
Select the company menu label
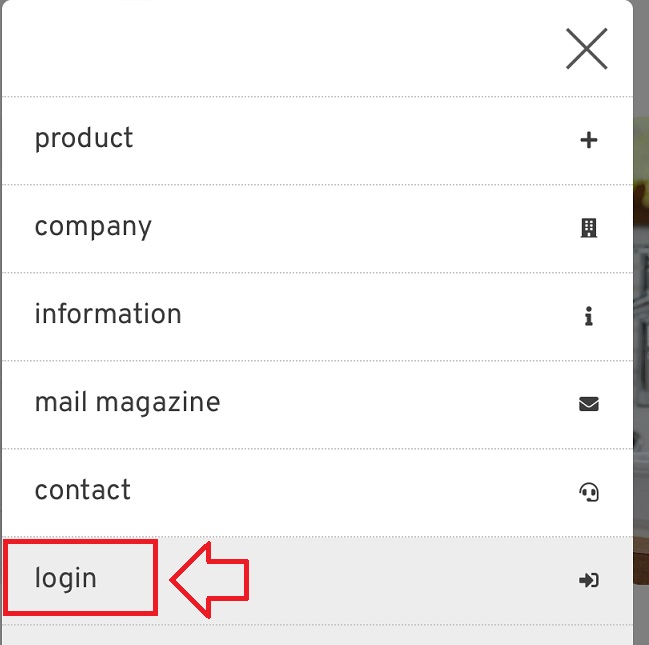pos(93,226)
